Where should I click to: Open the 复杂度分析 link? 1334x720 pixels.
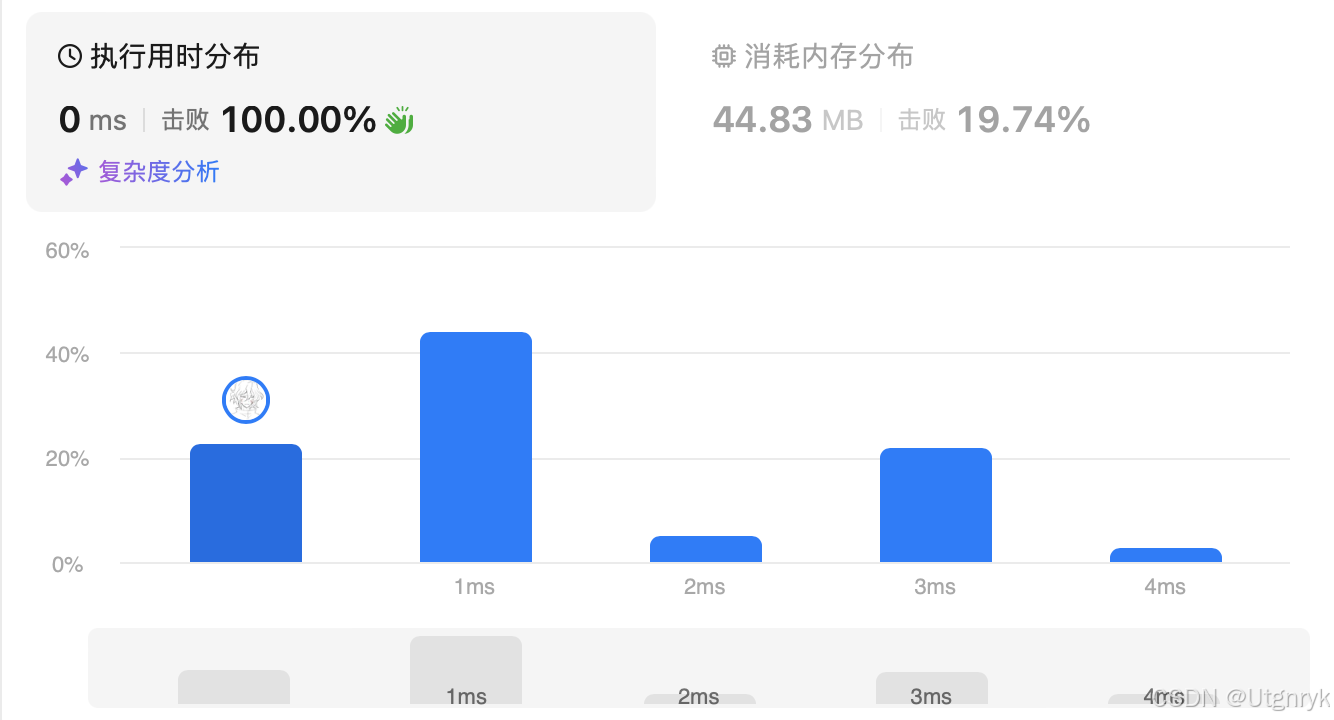159,172
